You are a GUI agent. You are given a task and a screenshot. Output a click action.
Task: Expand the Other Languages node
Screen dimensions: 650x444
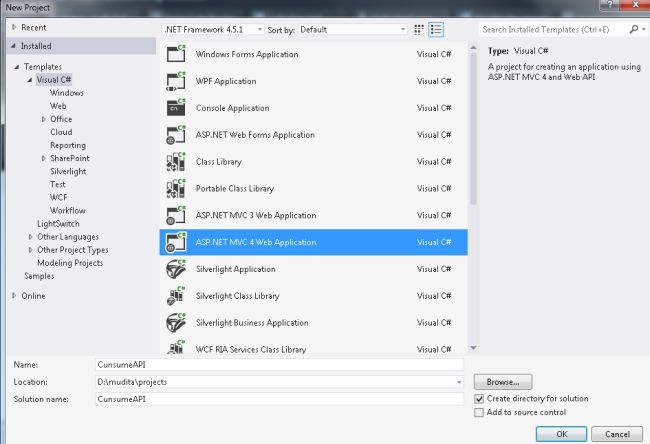(30, 237)
